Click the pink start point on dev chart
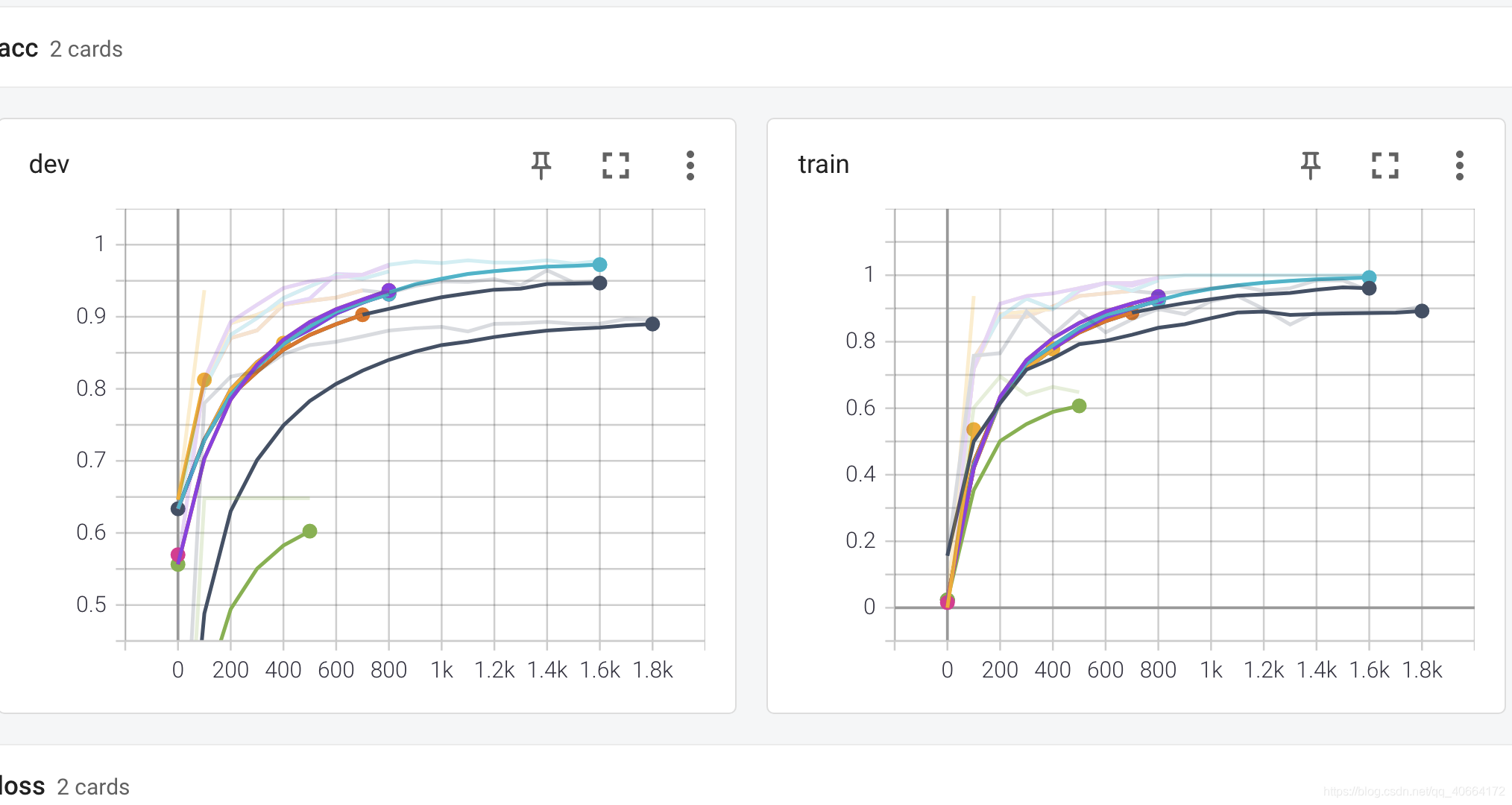 tap(177, 555)
